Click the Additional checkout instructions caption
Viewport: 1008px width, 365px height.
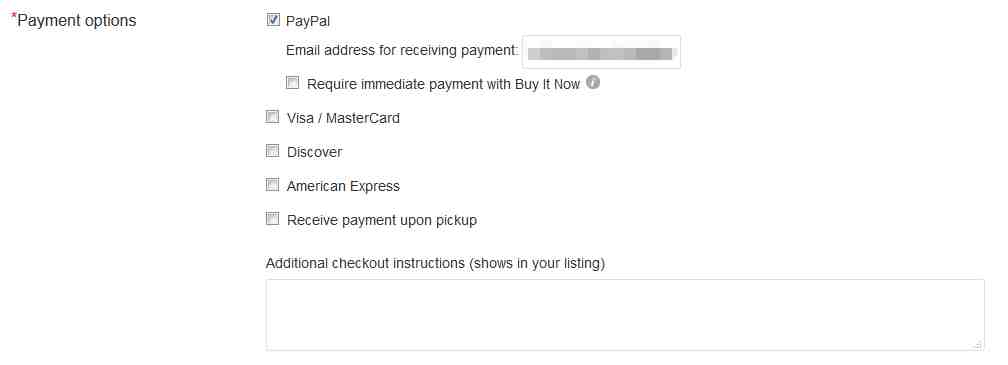pos(435,263)
